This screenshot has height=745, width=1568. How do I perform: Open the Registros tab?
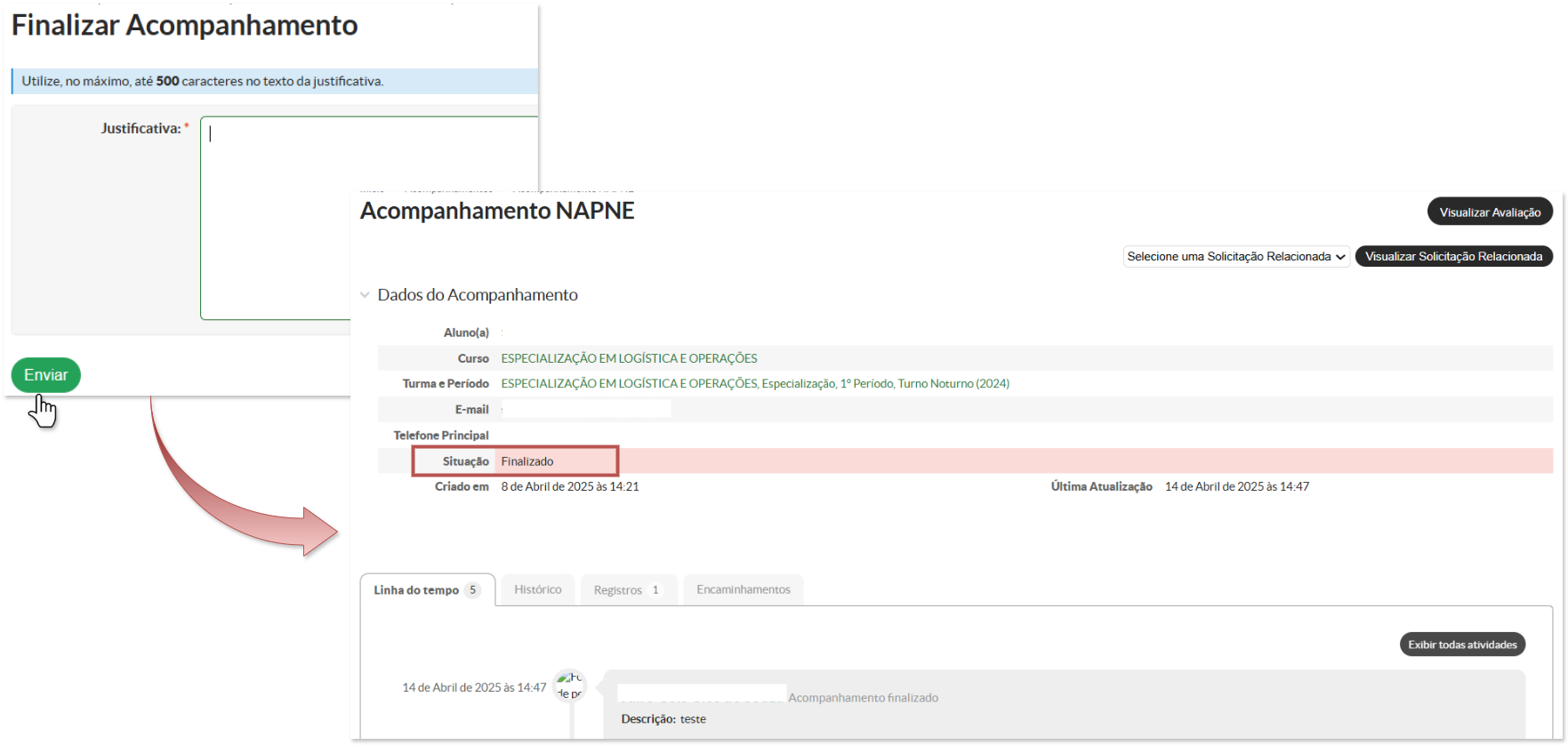click(x=628, y=589)
